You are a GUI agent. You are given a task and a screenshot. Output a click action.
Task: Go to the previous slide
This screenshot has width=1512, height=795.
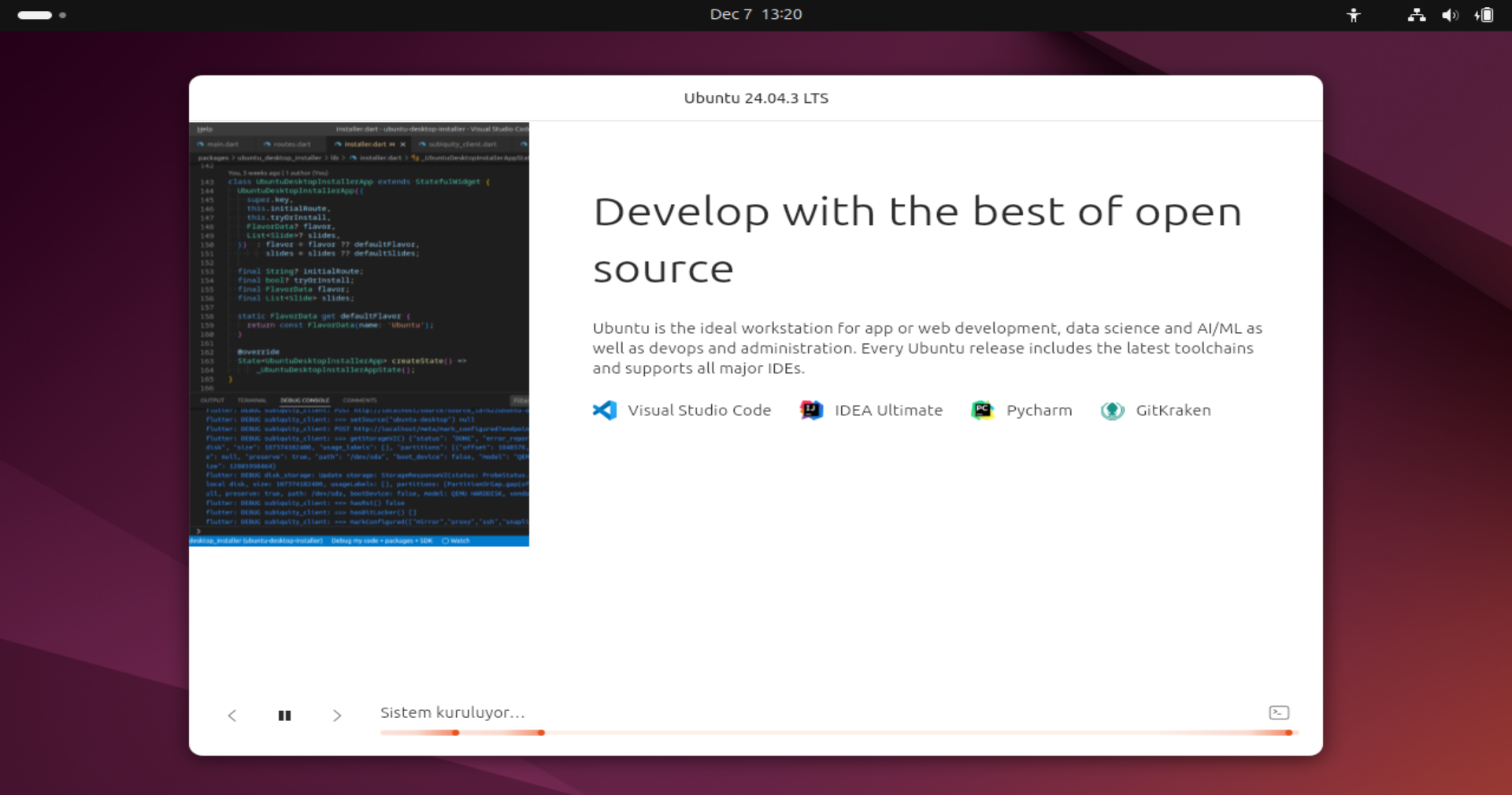(x=232, y=715)
